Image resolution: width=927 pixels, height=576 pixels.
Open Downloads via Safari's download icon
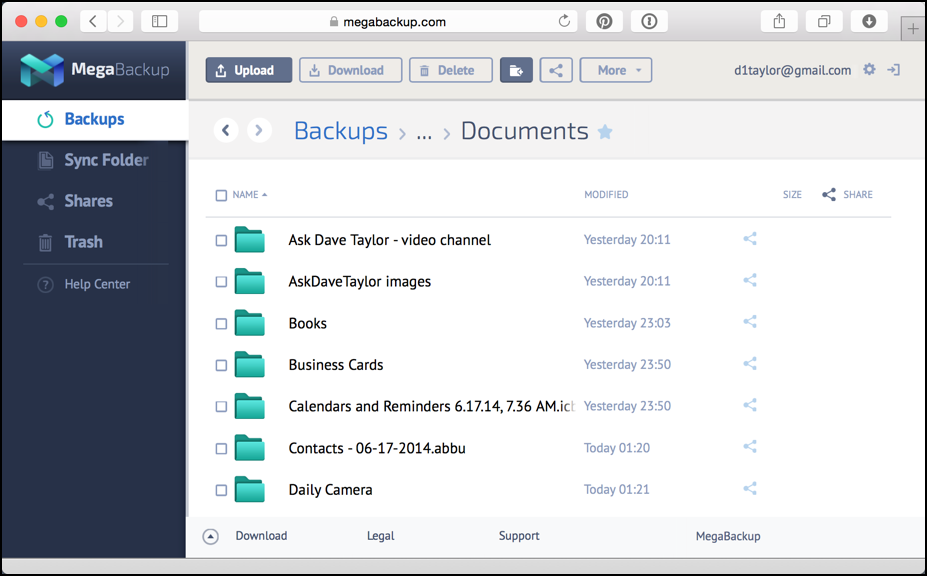868,21
